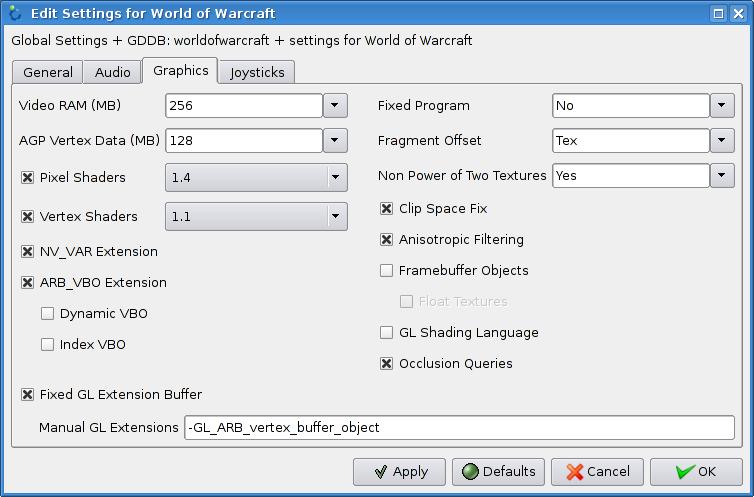Open the Fragment Offset dropdown arrow

tap(722, 141)
